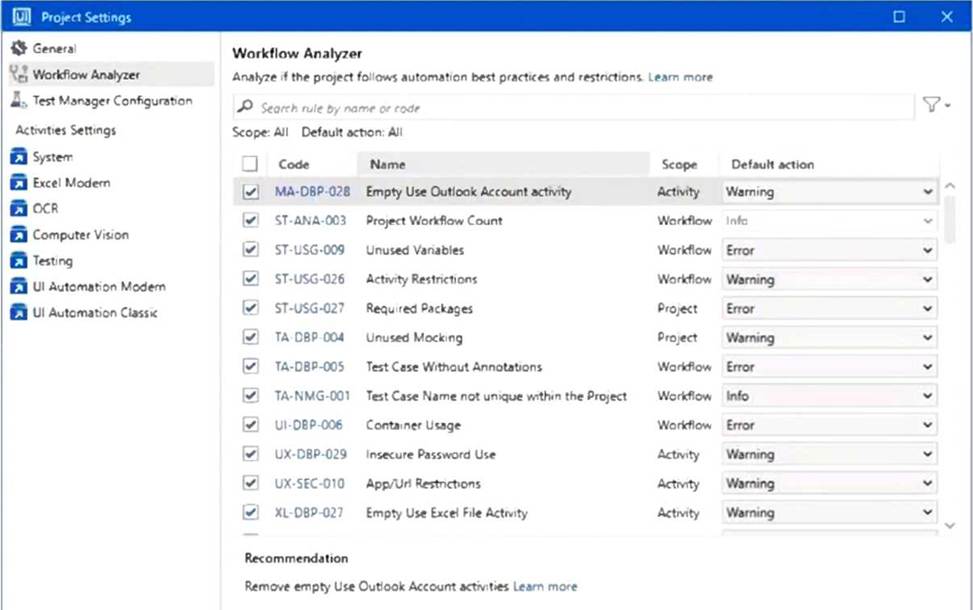The image size is (973, 610).
Task: Open UI Automation Classic settings
Action: (x=95, y=313)
